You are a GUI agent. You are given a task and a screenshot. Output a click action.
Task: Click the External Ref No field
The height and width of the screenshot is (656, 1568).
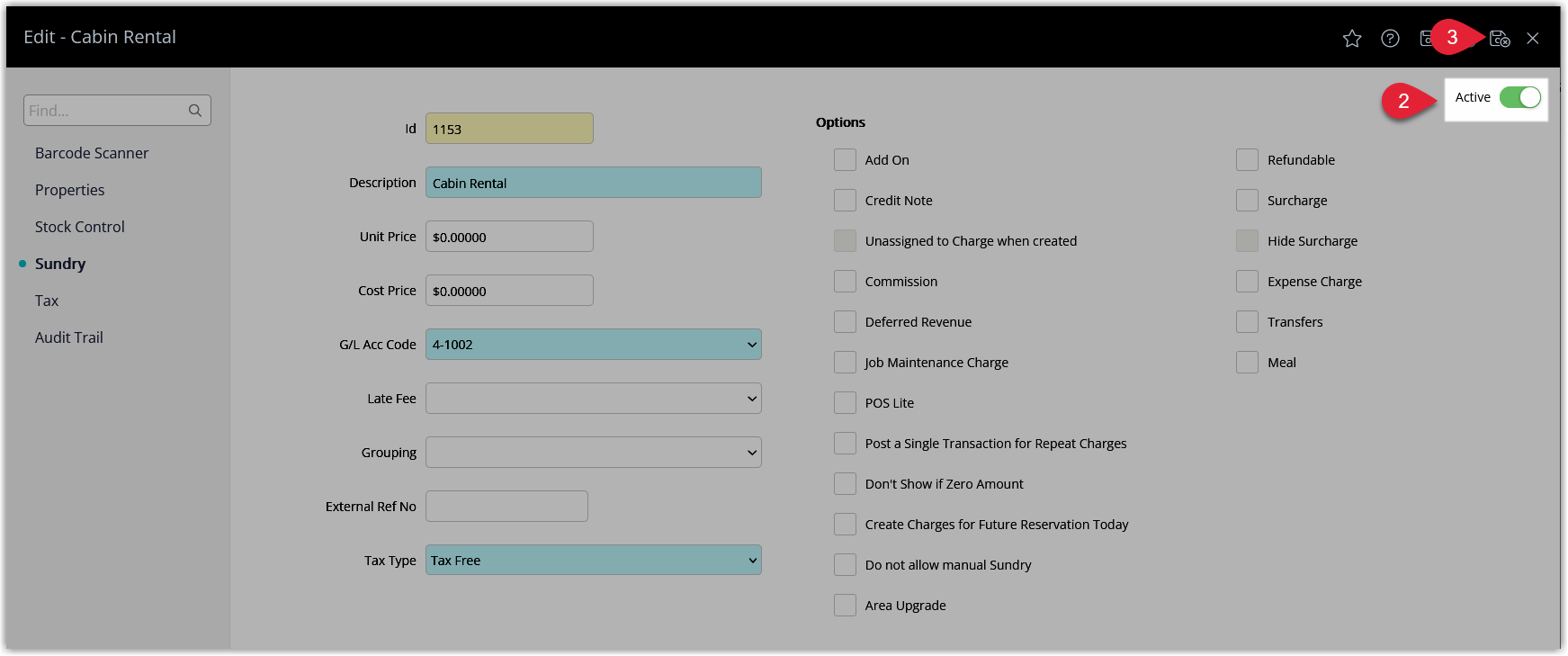pyautogui.click(x=506, y=507)
